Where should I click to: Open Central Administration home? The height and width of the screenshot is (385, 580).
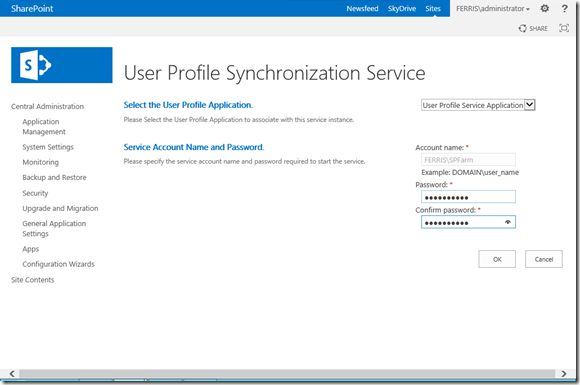[47, 107]
